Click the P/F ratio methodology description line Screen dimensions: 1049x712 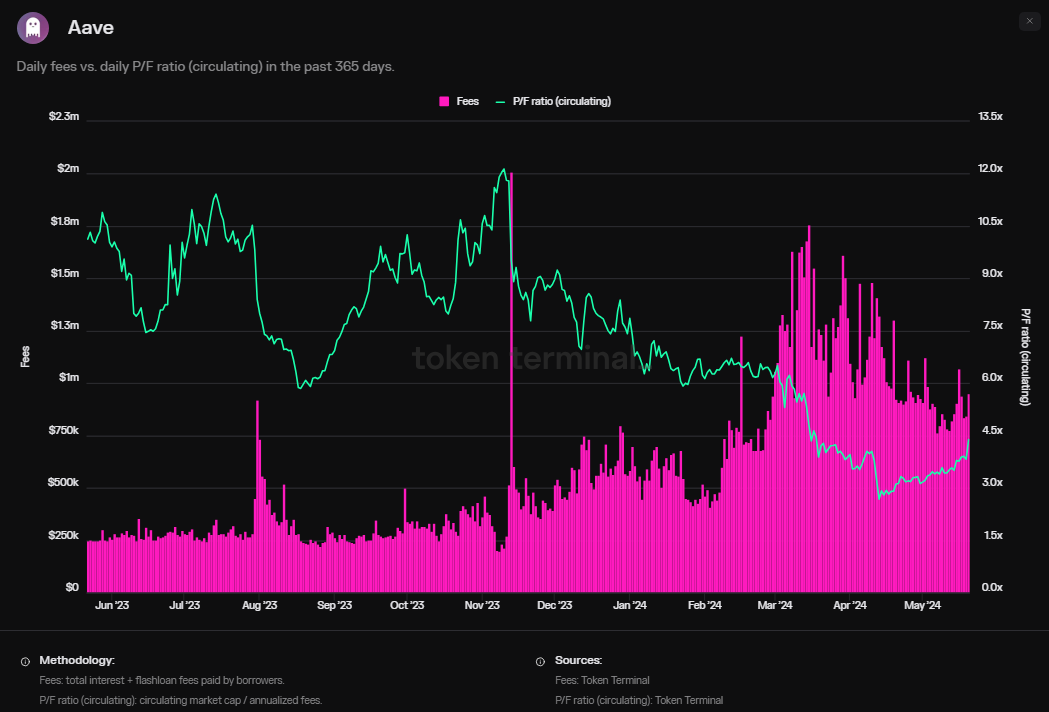tap(181, 701)
